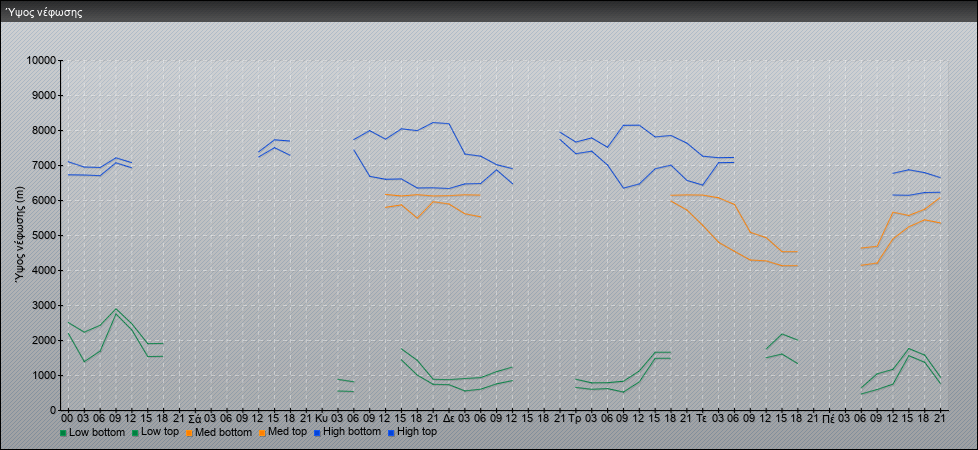978x450 pixels.
Task: Click the 7000 y-axis label
Action: tap(44, 165)
